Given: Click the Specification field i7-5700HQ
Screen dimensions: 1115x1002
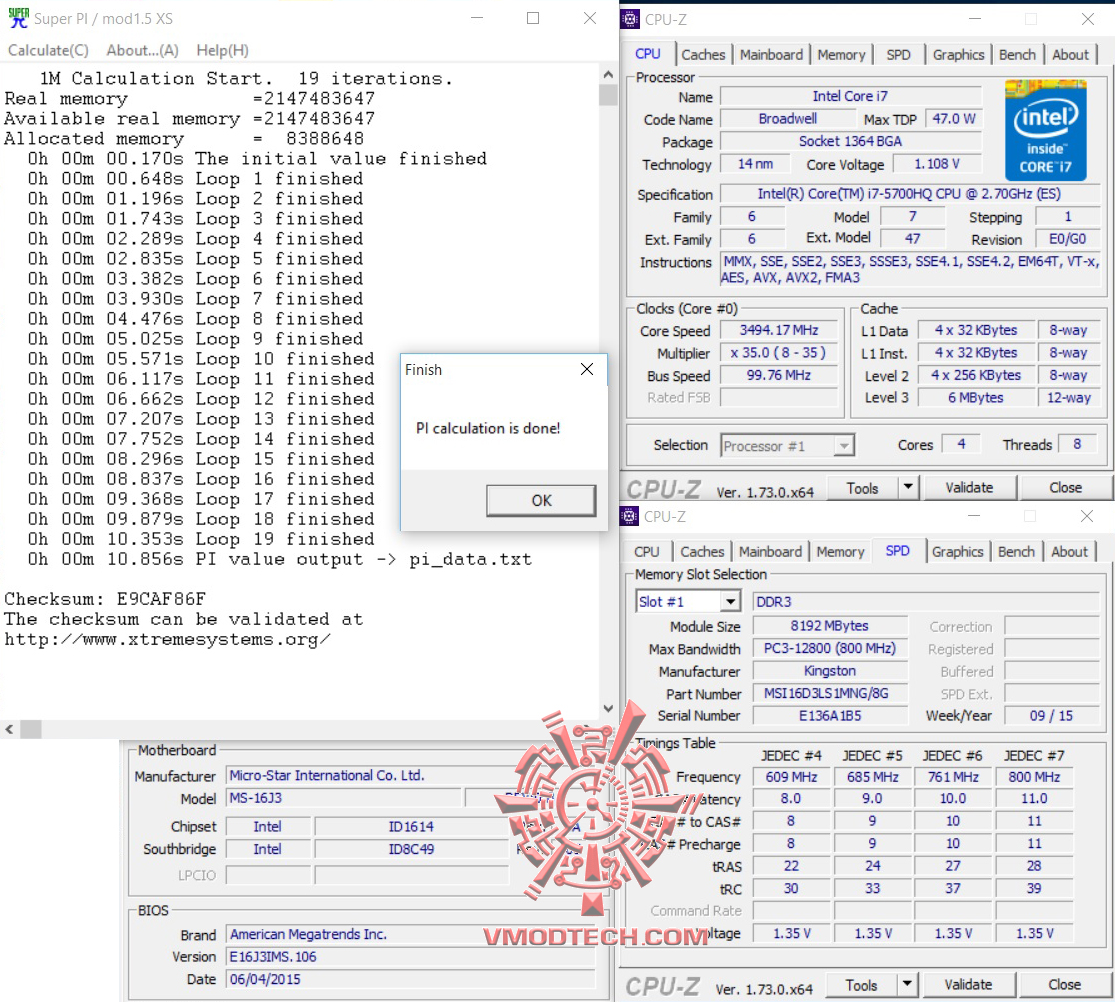Looking at the screenshot, I should (909, 194).
